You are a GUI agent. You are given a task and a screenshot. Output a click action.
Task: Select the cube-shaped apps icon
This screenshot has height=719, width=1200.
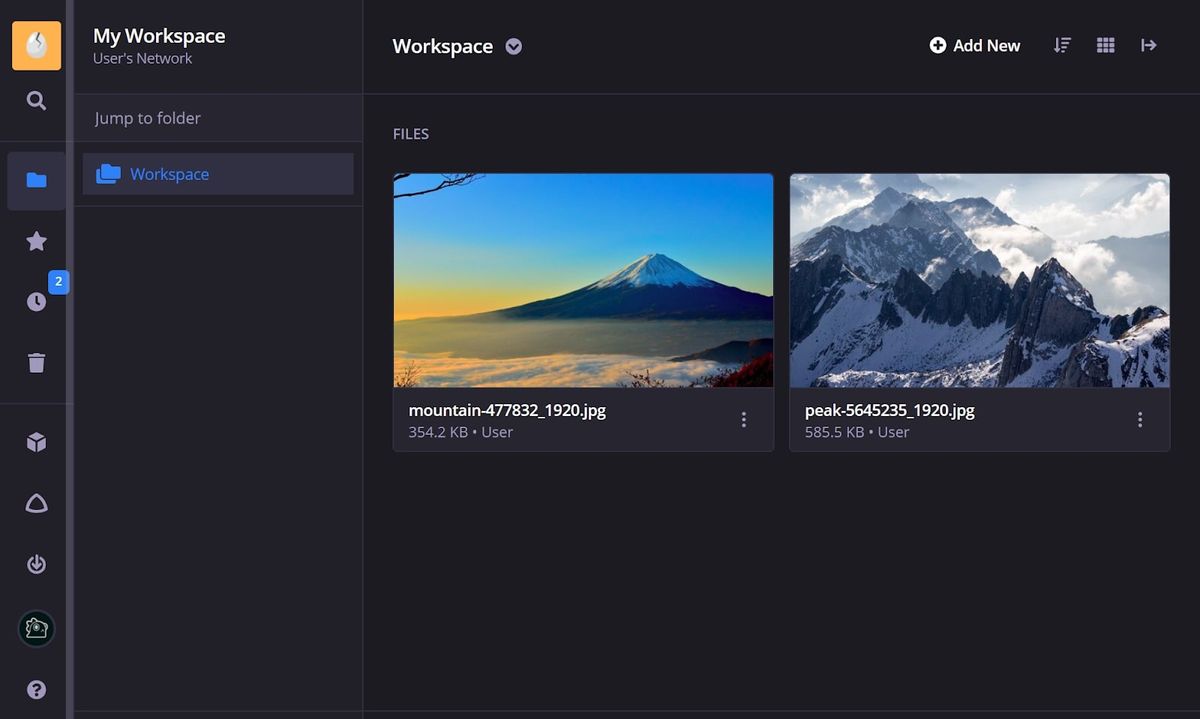click(x=36, y=441)
